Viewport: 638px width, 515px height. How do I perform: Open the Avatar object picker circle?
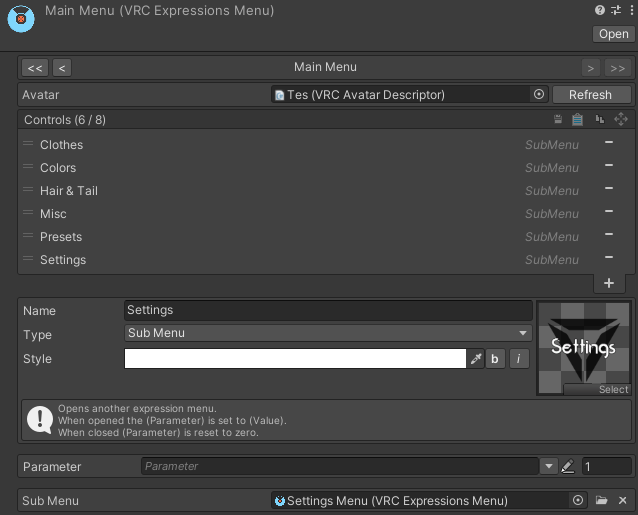point(539,94)
